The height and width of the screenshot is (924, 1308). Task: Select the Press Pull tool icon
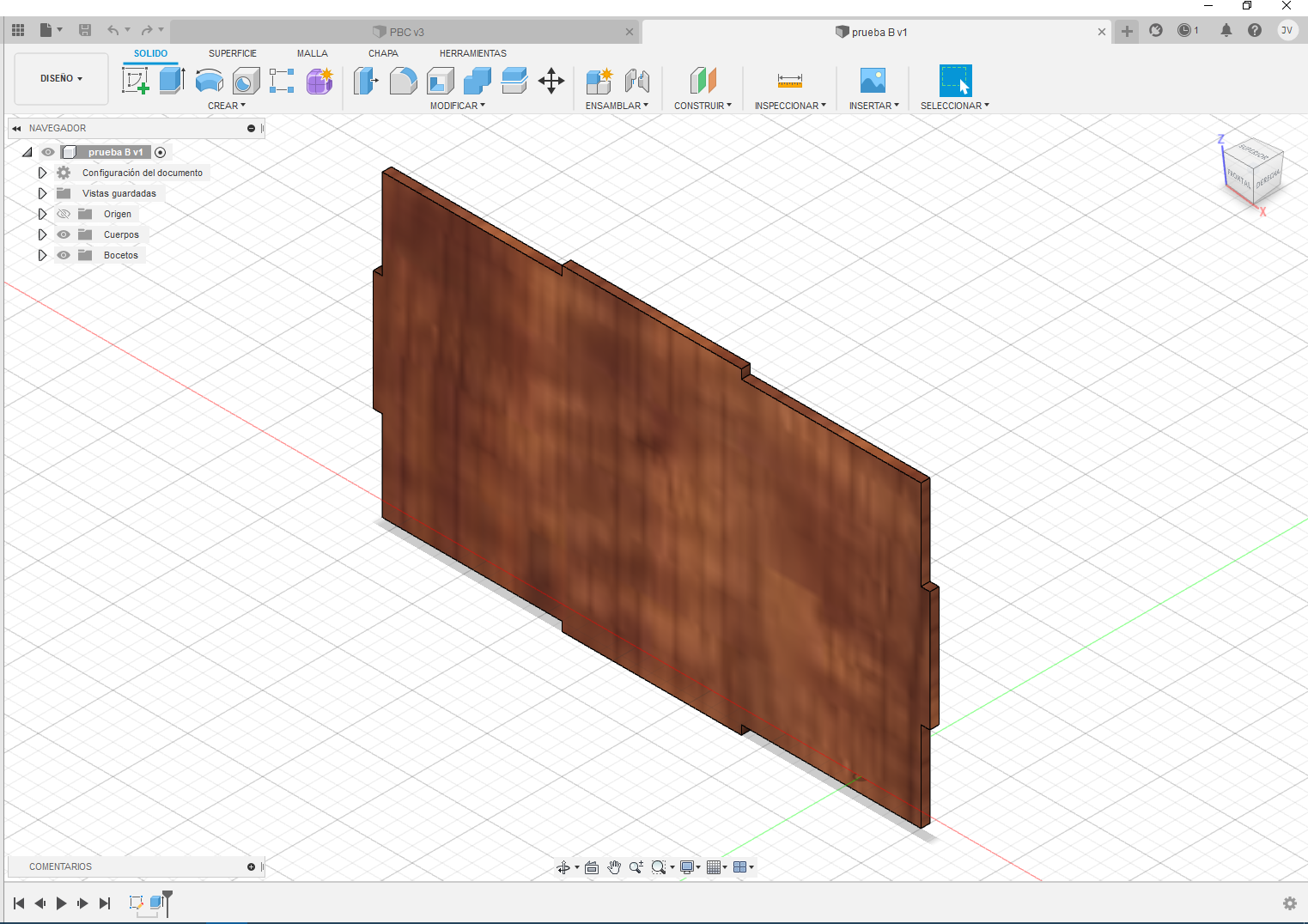pos(366,81)
